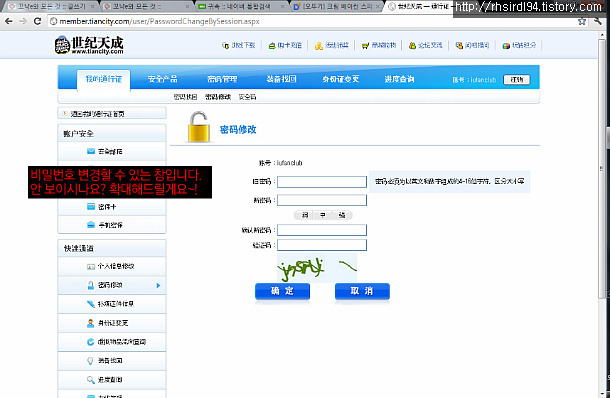Open the 进度查询 main tab

pos(399,79)
